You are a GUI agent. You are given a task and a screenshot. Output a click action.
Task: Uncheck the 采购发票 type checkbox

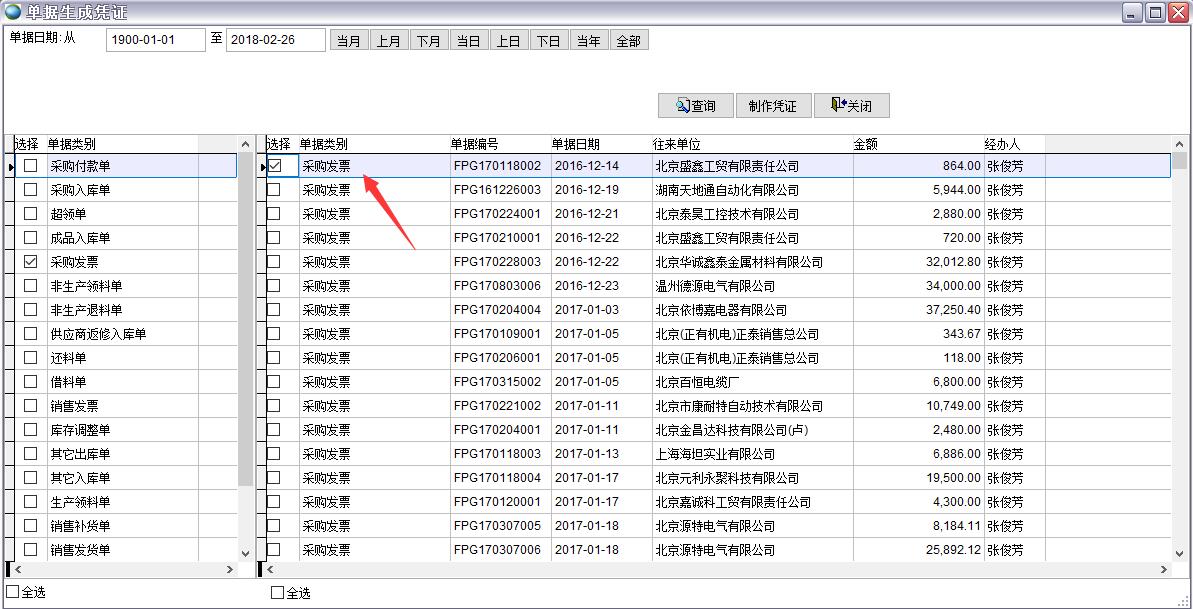click(x=31, y=262)
